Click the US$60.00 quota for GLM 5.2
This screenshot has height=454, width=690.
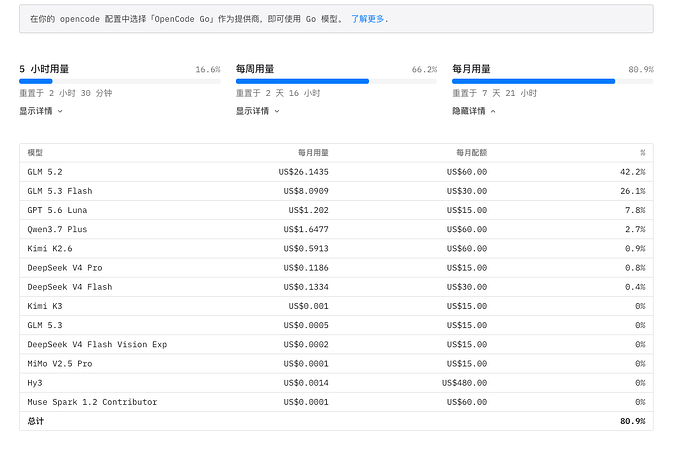467,172
